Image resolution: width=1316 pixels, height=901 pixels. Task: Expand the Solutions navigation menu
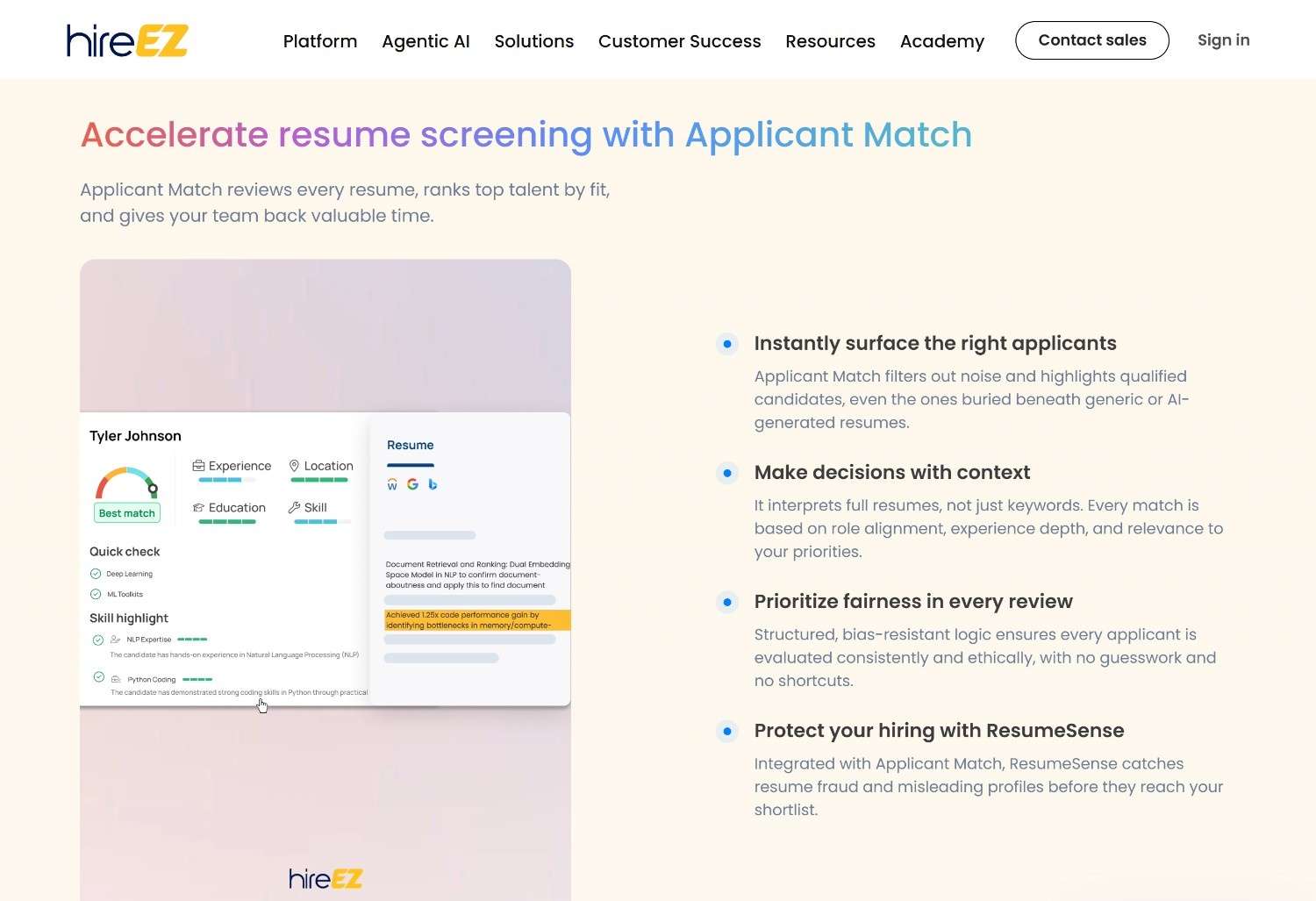point(533,41)
